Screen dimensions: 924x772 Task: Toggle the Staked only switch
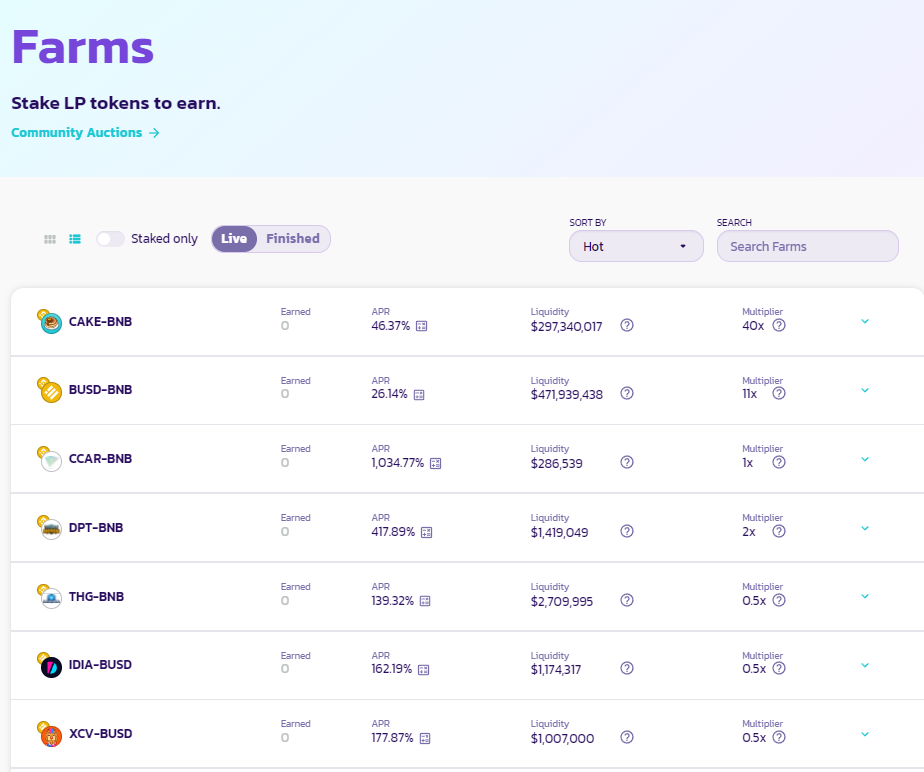pyautogui.click(x=110, y=239)
